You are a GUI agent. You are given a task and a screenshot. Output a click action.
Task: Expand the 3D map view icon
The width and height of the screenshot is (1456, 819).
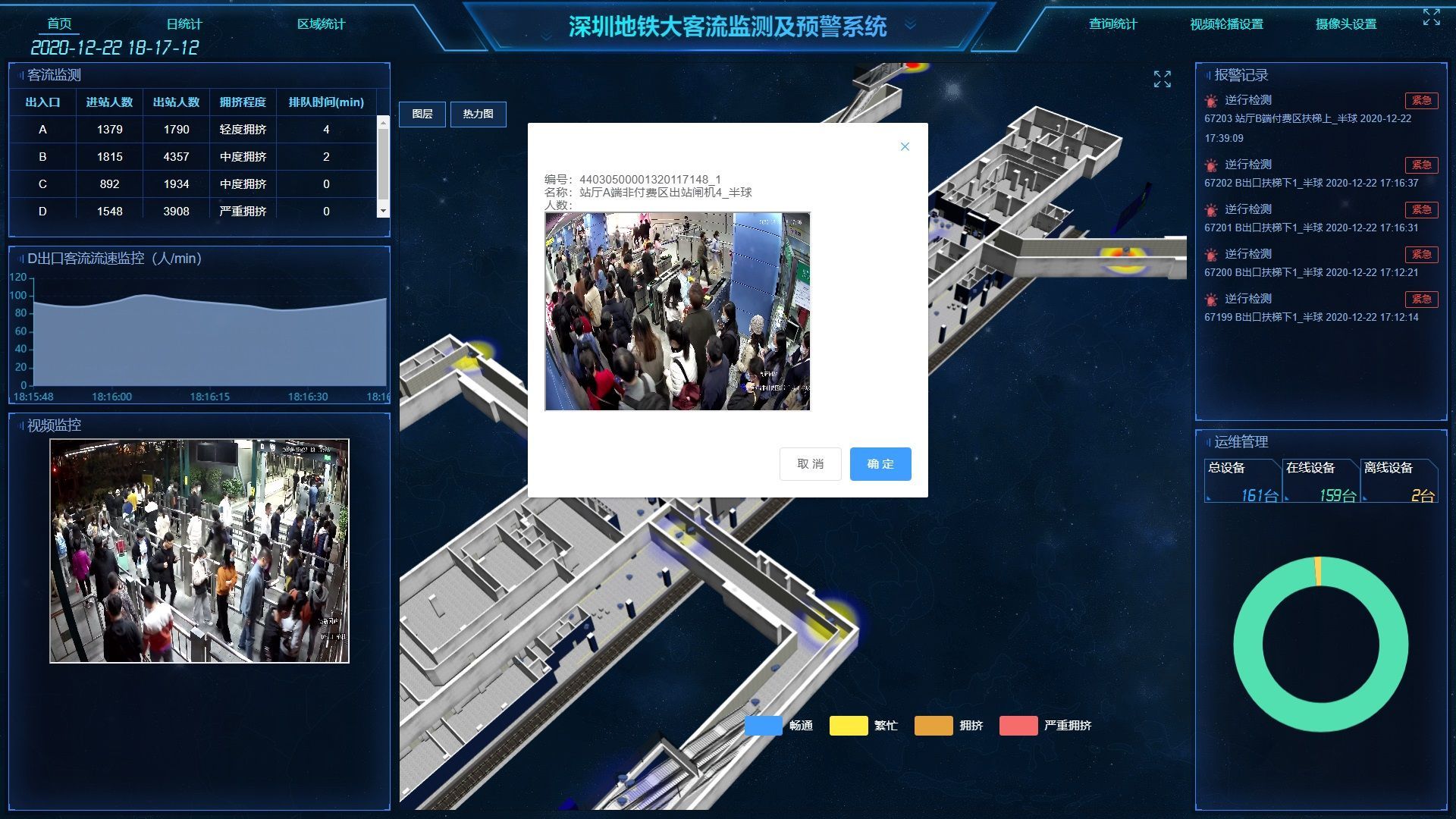pyautogui.click(x=1162, y=79)
